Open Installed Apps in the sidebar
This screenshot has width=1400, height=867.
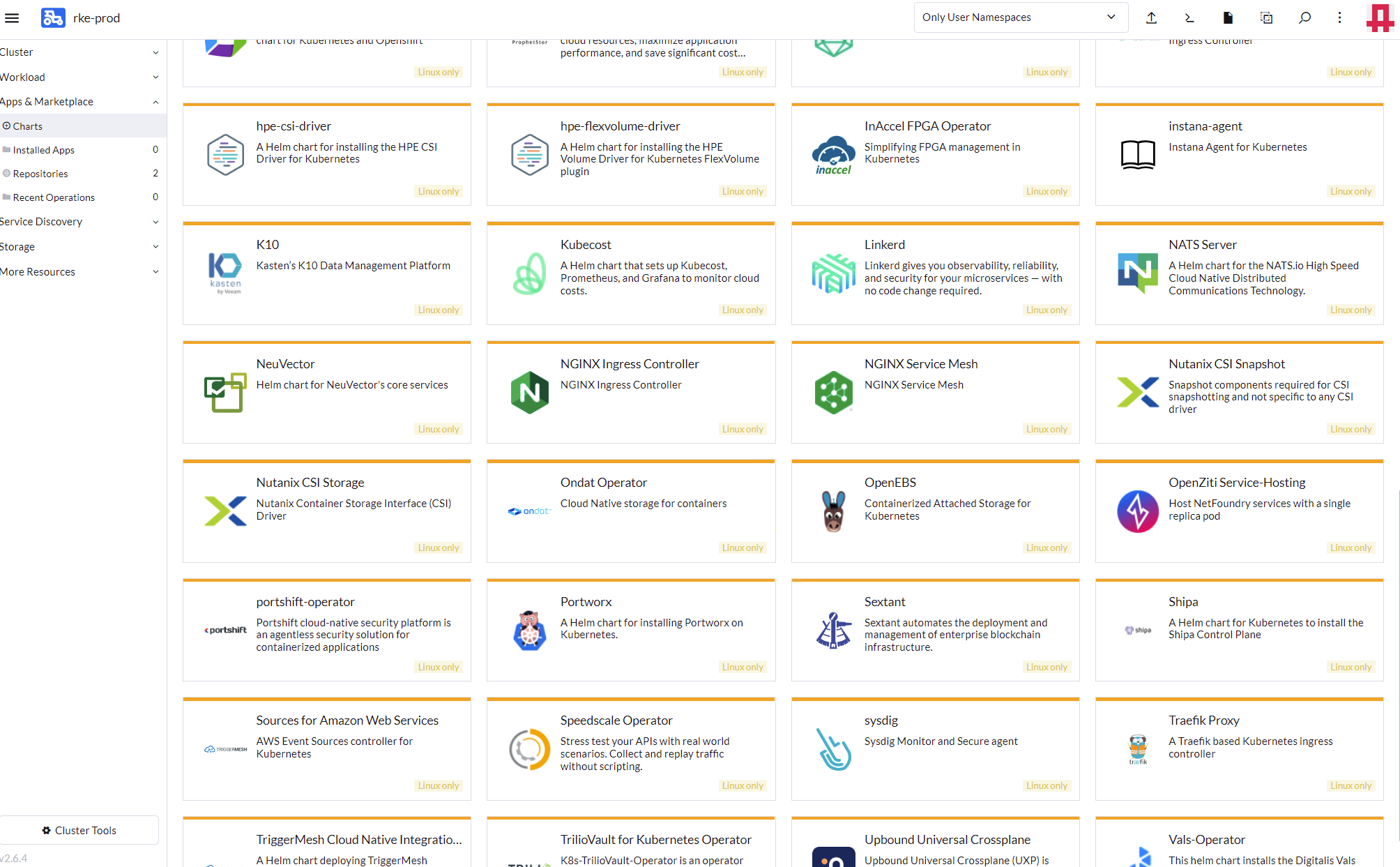(x=82, y=150)
